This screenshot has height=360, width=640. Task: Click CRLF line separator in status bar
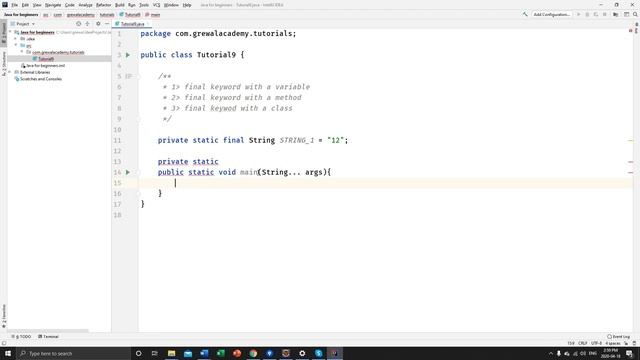tap(582, 343)
